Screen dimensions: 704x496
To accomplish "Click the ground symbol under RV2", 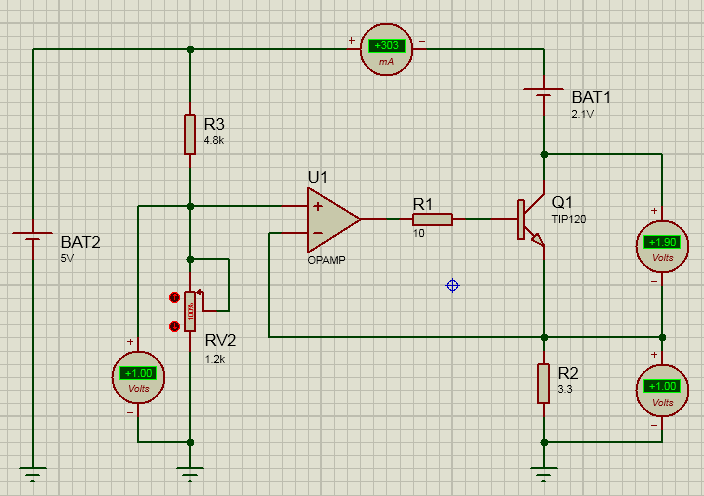I will click(x=190, y=474).
